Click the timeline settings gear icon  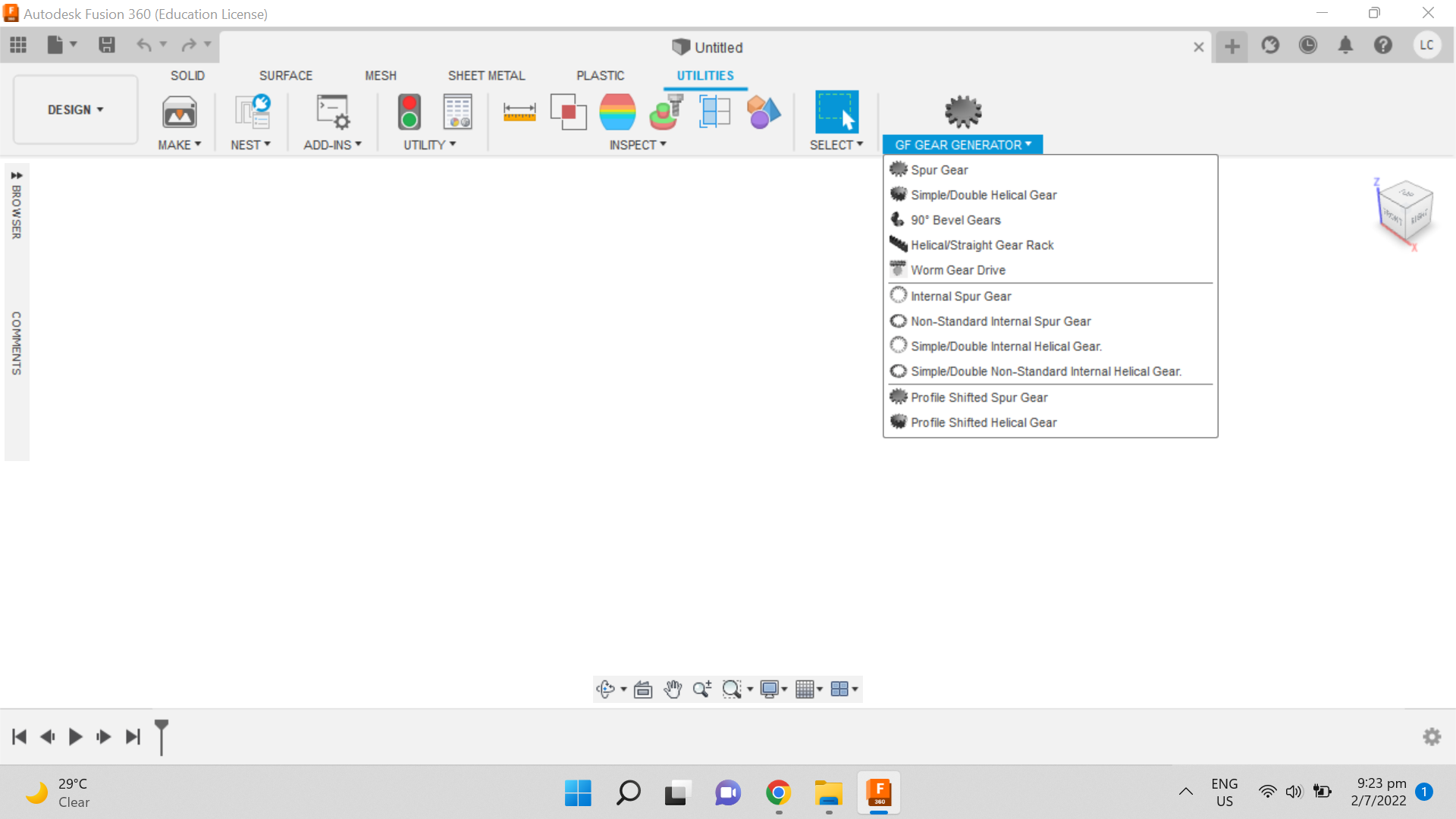point(1432,736)
